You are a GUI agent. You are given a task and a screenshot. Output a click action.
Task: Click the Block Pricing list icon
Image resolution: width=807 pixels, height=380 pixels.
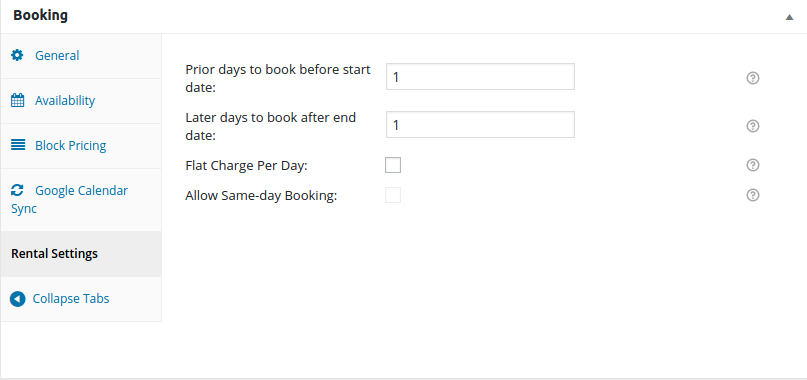pos(17,145)
